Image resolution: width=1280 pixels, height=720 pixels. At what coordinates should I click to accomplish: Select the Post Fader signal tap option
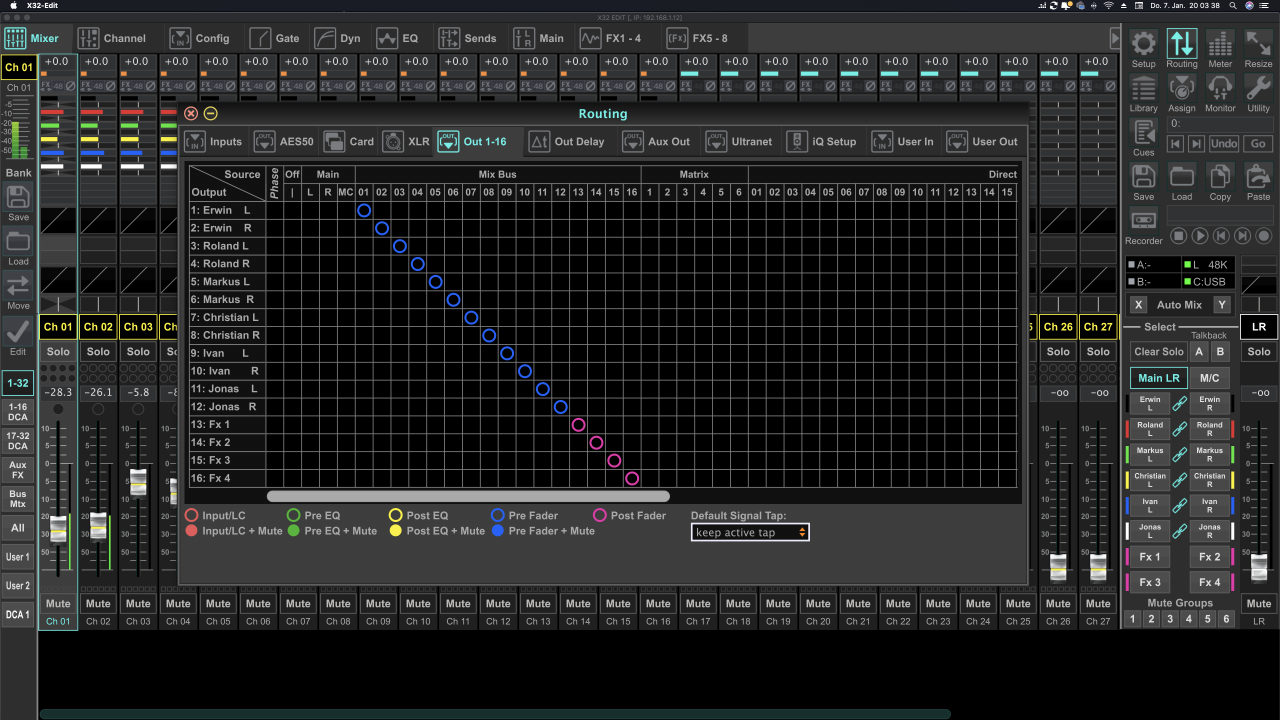629,516
